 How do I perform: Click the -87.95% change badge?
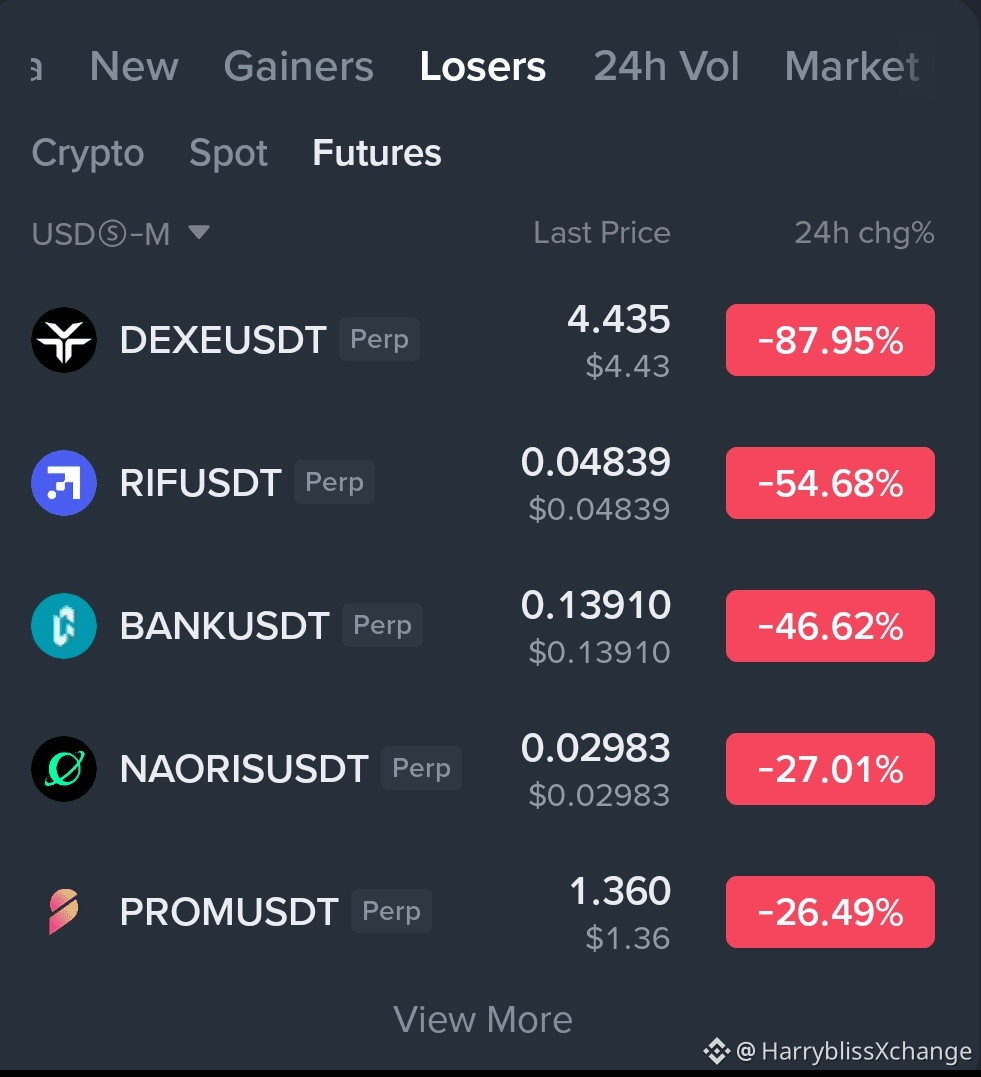tap(830, 340)
